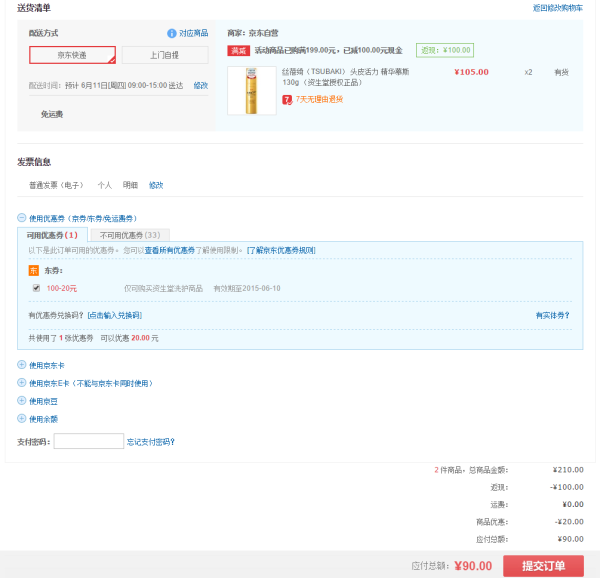Image resolution: width=600 pixels, height=578 pixels.
Task: Click the TSUBAKI product thumbnail image
Action: [x=252, y=91]
